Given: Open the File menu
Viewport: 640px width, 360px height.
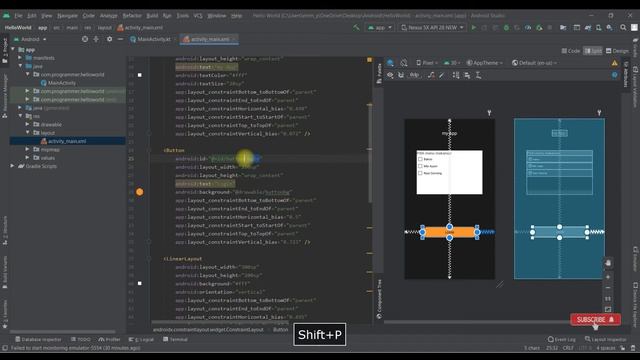Looking at the screenshot, I should click(18, 16).
